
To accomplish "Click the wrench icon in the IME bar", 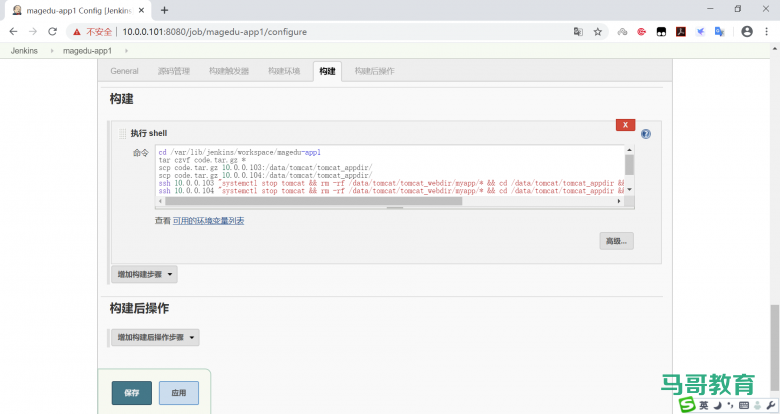I will point(771,406).
